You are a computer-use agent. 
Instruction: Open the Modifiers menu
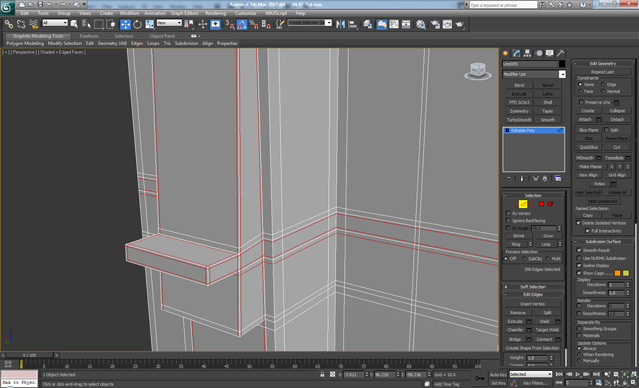click(130, 13)
